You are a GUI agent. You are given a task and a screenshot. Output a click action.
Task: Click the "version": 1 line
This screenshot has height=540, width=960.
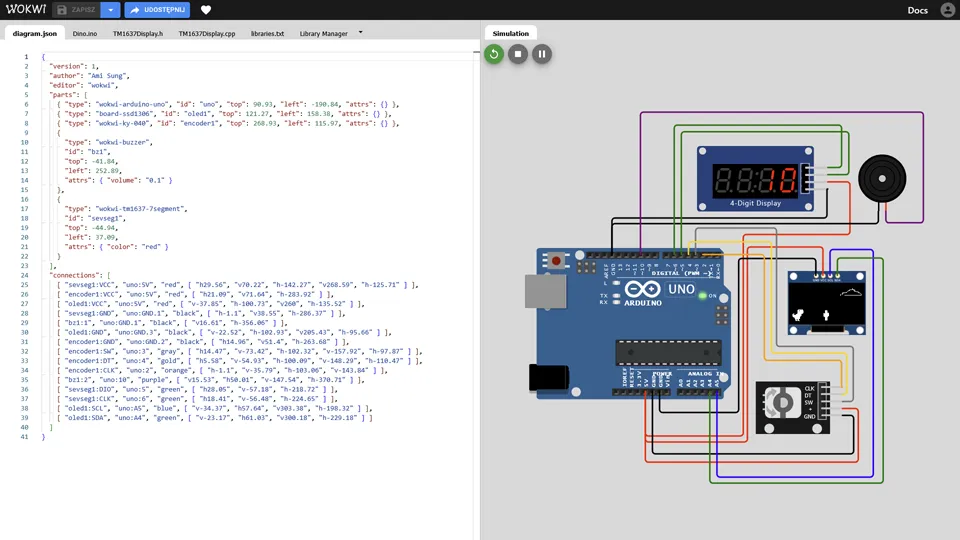pyautogui.click(x=74, y=66)
